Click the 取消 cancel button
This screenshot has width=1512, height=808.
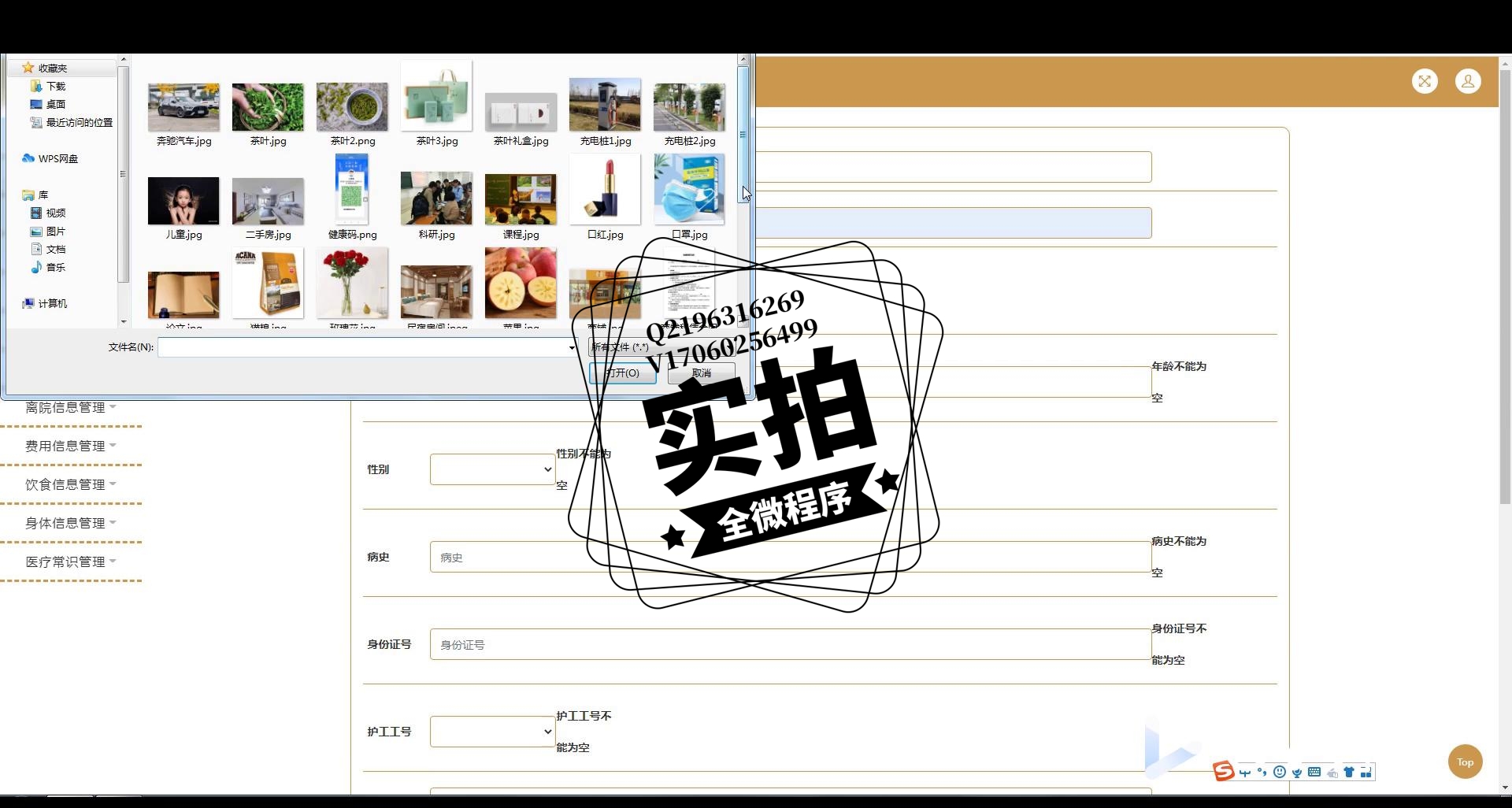coord(701,373)
